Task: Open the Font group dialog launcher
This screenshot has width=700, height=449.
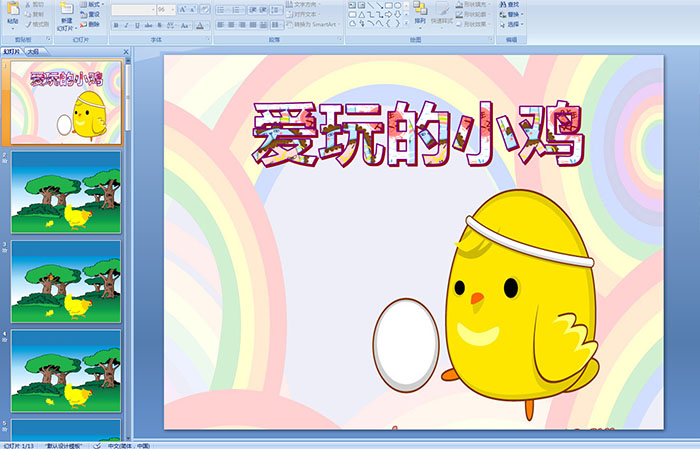Action: point(208,39)
